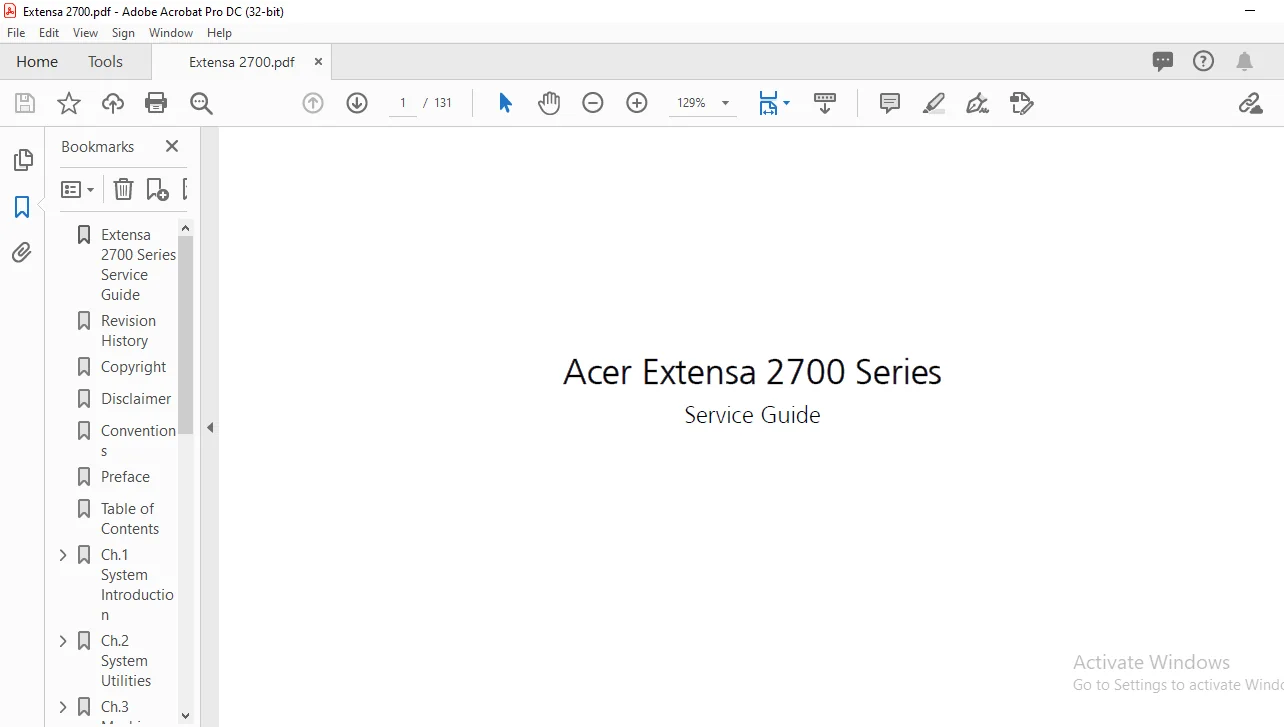1284x727 pixels.
Task: Click the scrolling mode keyboard icon
Action: [x=825, y=103]
